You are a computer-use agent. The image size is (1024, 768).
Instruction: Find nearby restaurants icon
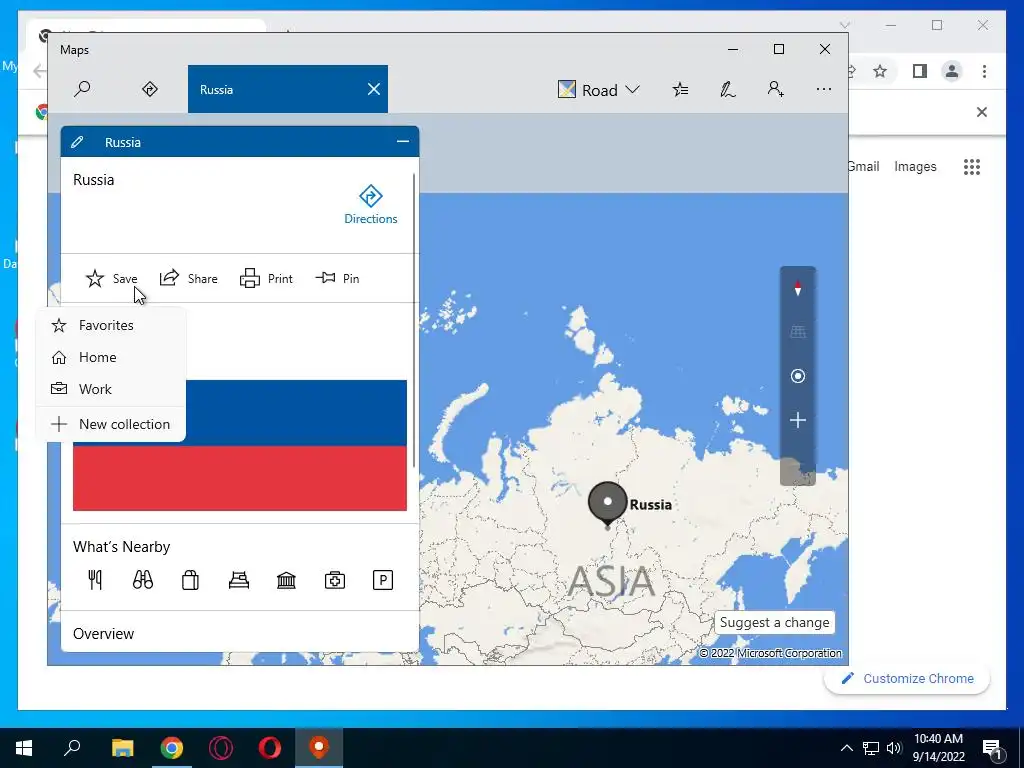(95, 580)
